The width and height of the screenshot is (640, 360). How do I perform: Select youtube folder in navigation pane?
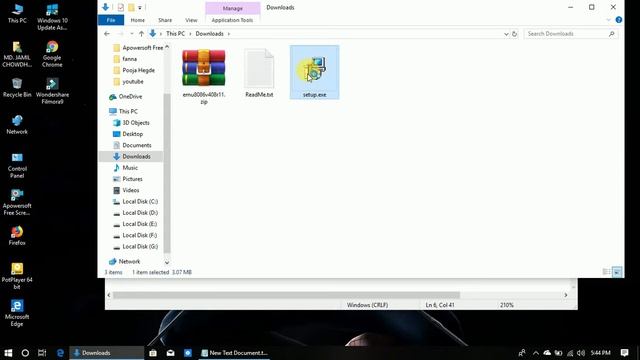pyautogui.click(x=128, y=82)
